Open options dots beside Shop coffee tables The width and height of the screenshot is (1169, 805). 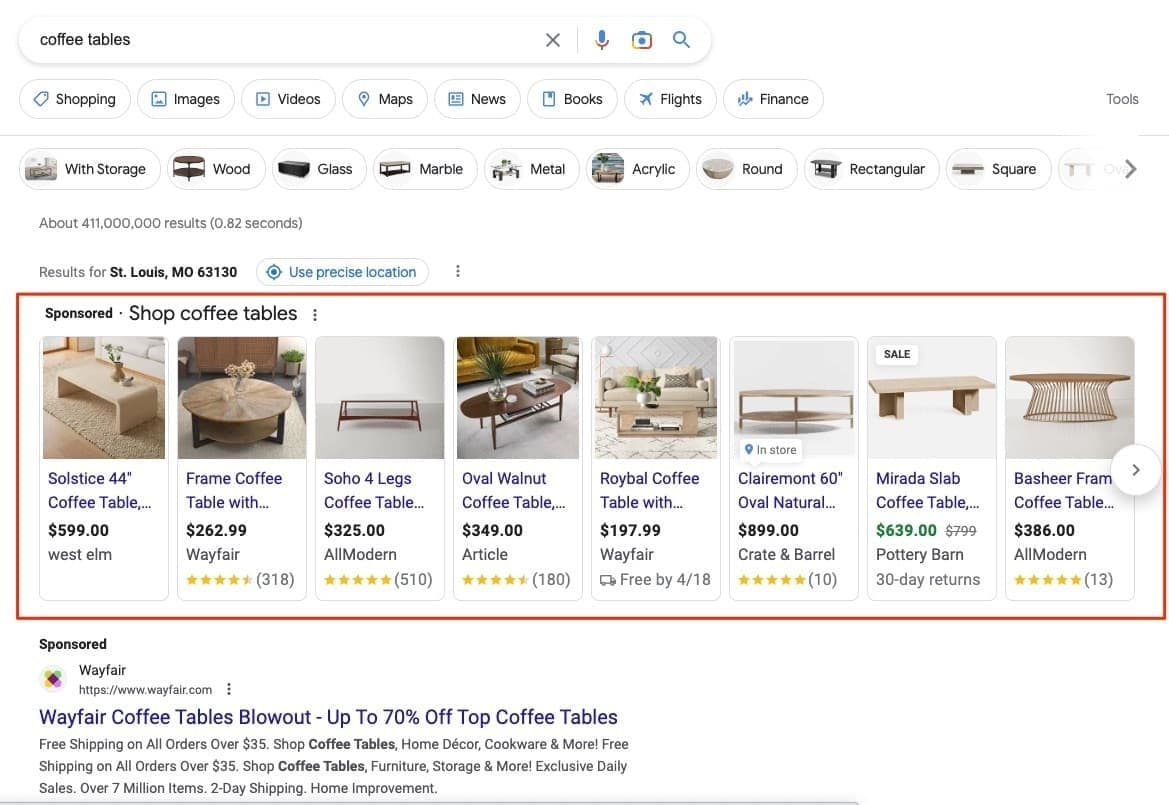(x=315, y=315)
